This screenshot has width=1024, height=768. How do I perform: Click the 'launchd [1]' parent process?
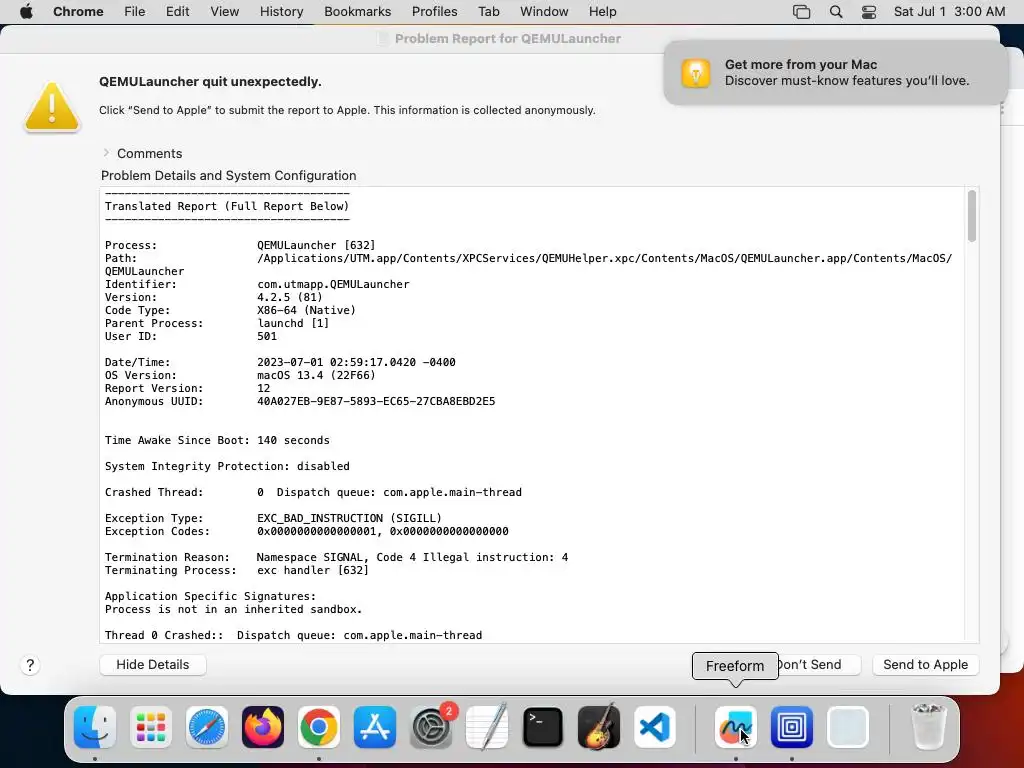click(x=293, y=324)
